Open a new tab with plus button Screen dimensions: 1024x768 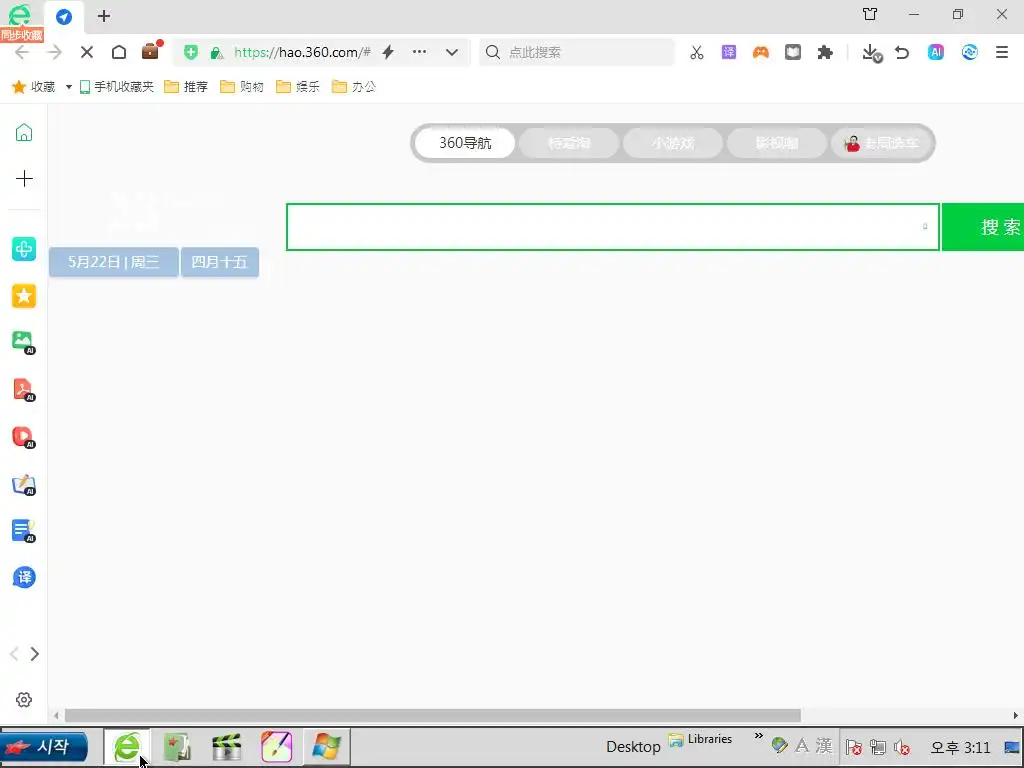[x=104, y=16]
